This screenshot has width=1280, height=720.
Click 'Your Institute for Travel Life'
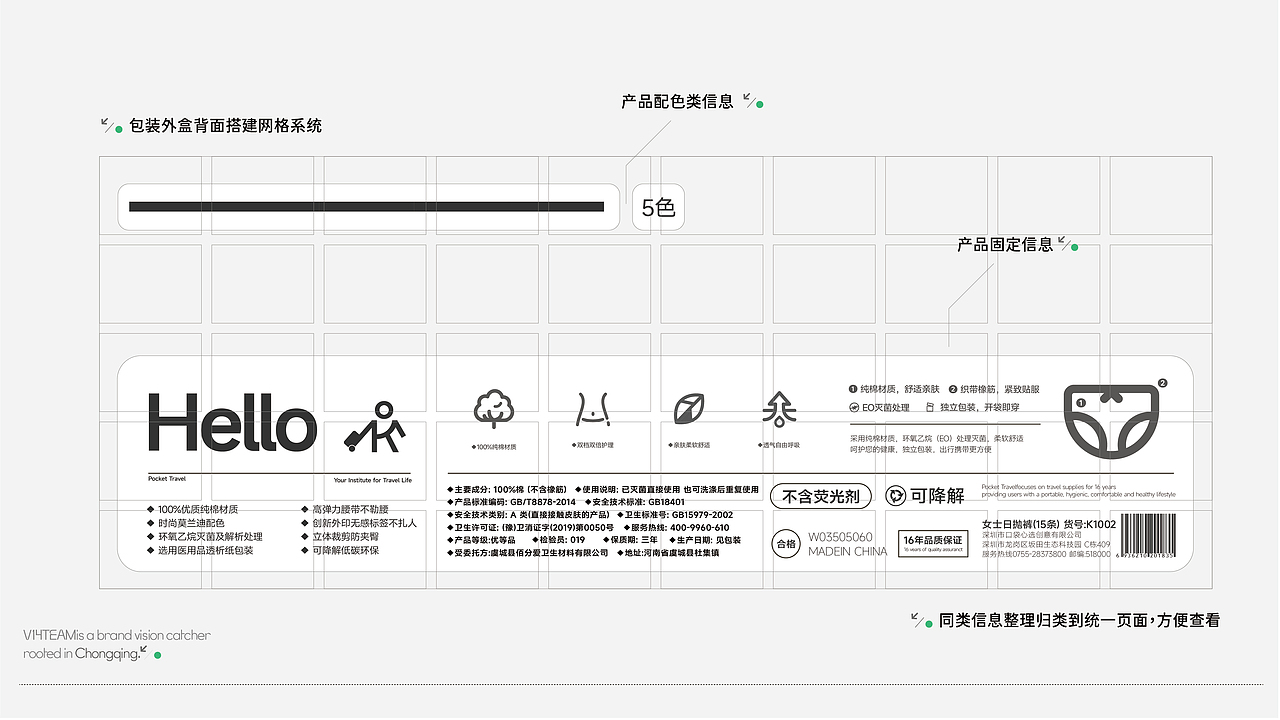[372, 479]
